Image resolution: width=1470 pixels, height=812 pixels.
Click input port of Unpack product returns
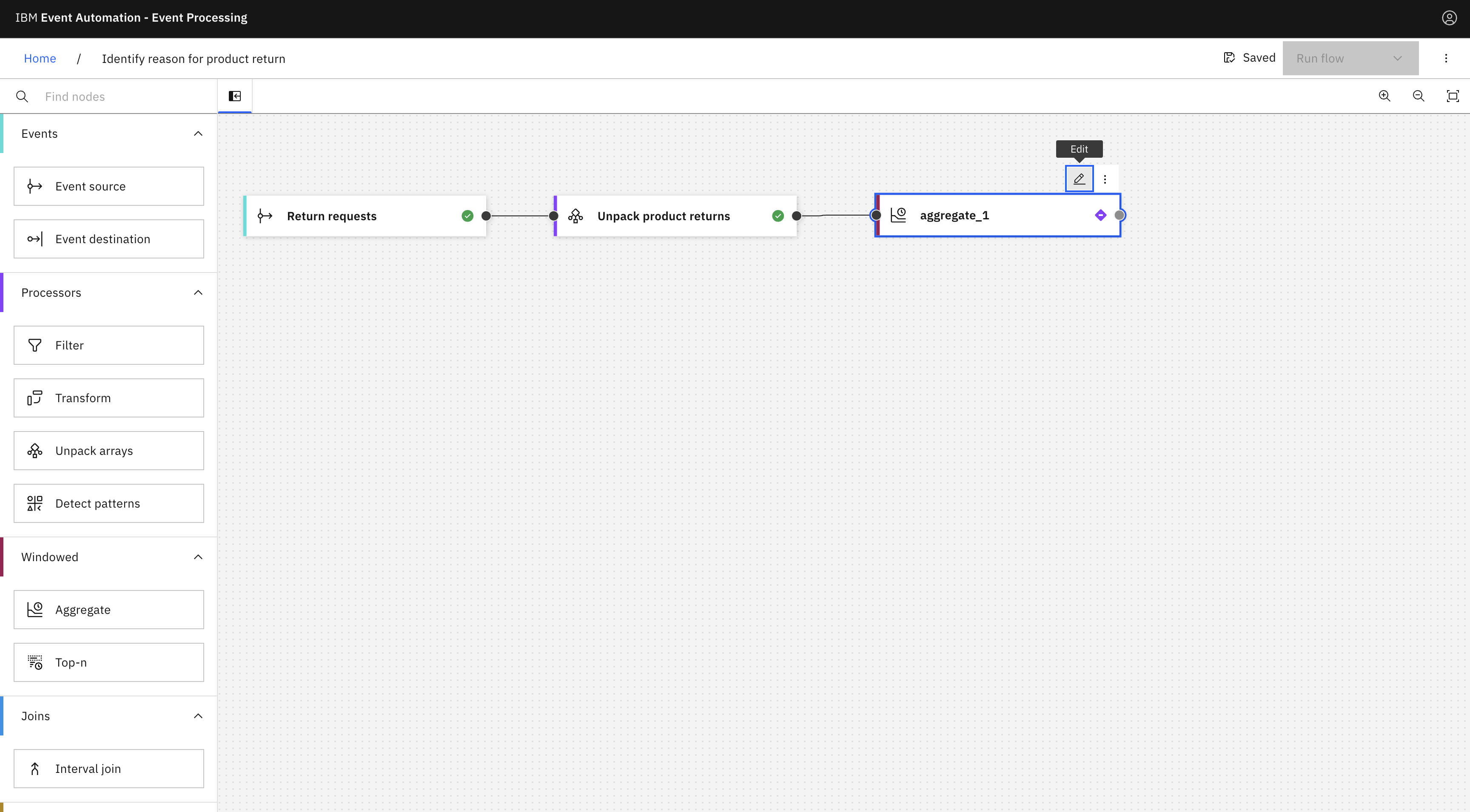coord(553,216)
